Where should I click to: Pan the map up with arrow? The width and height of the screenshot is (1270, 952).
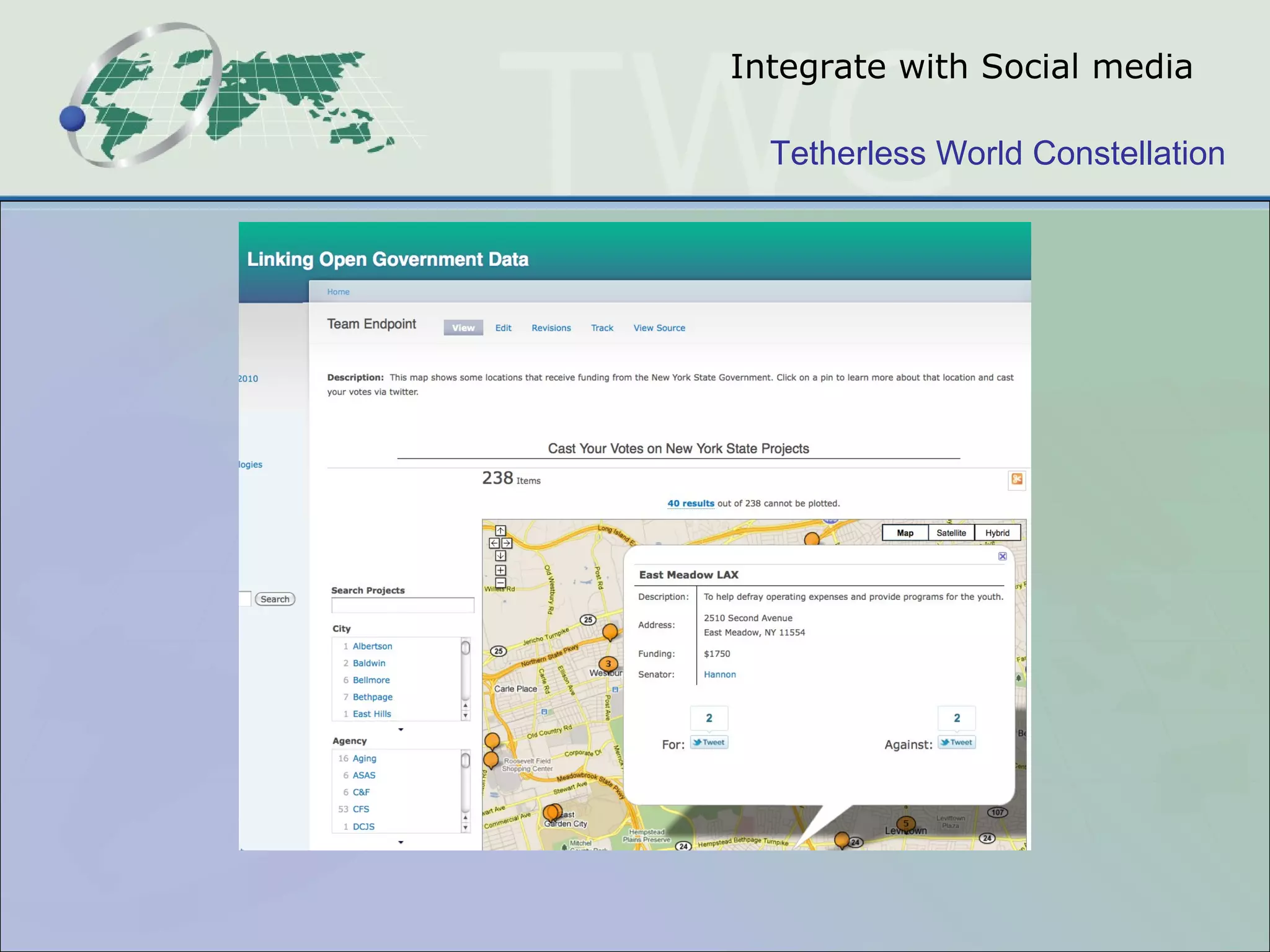click(x=500, y=531)
